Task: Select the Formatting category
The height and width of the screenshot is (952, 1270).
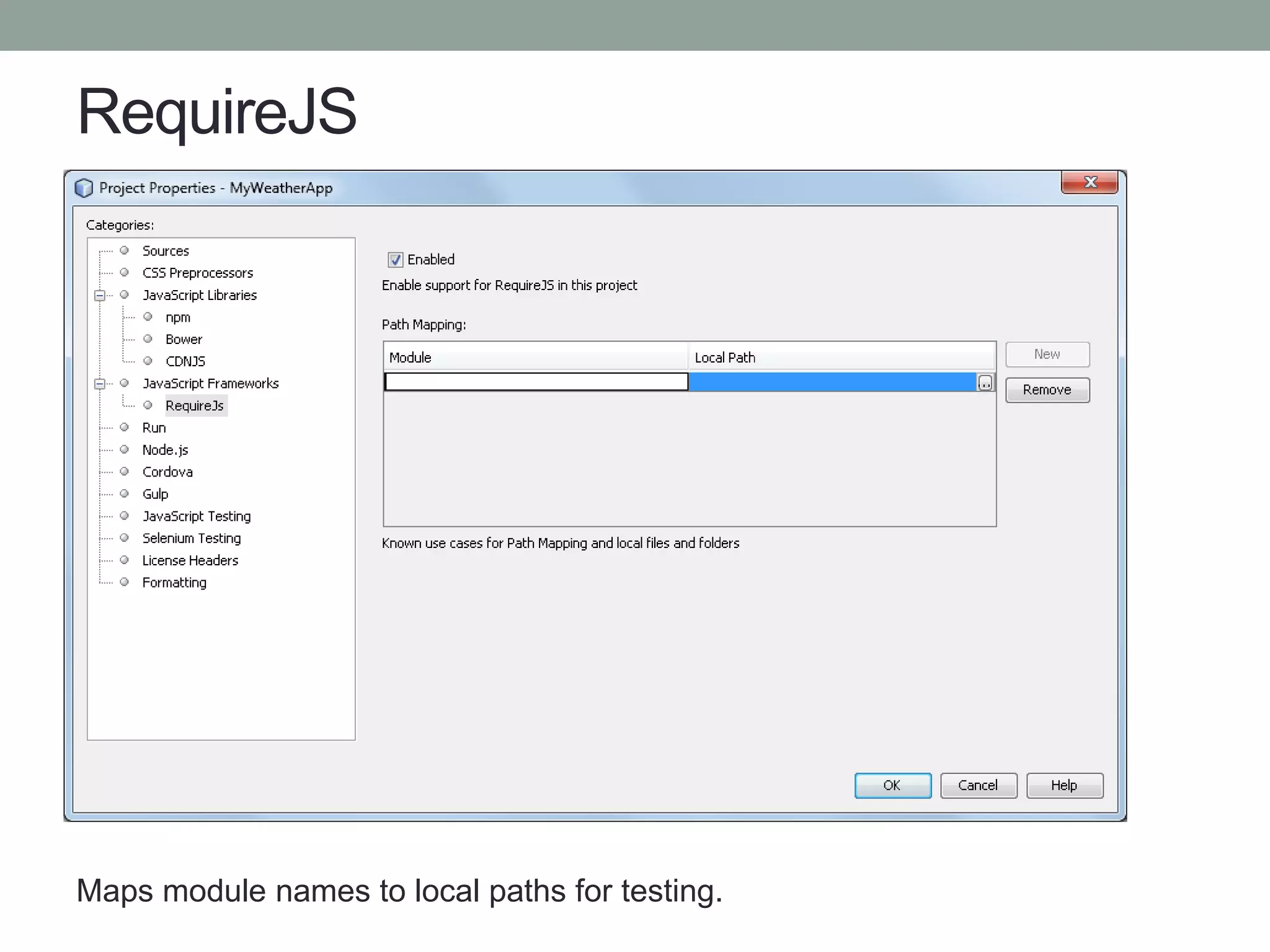Action: point(174,583)
